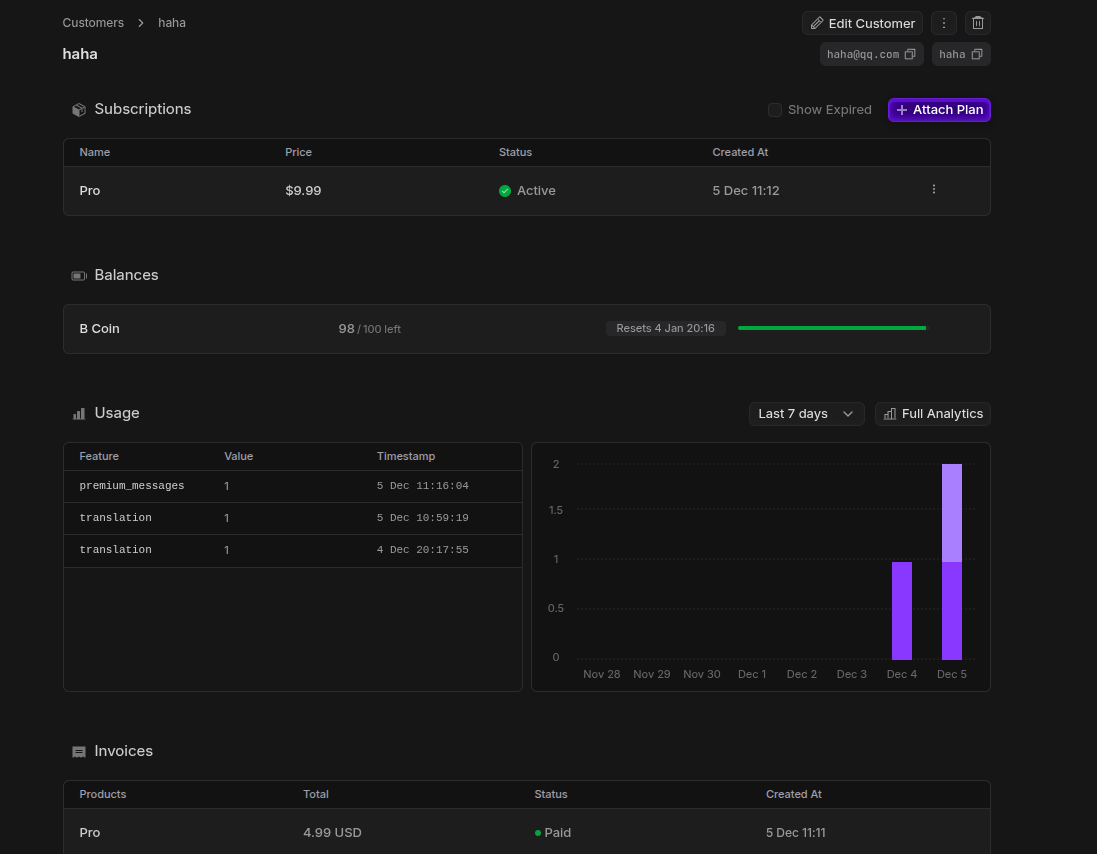This screenshot has width=1097, height=854.
Task: Click the Invoices section icon
Action: point(79,752)
